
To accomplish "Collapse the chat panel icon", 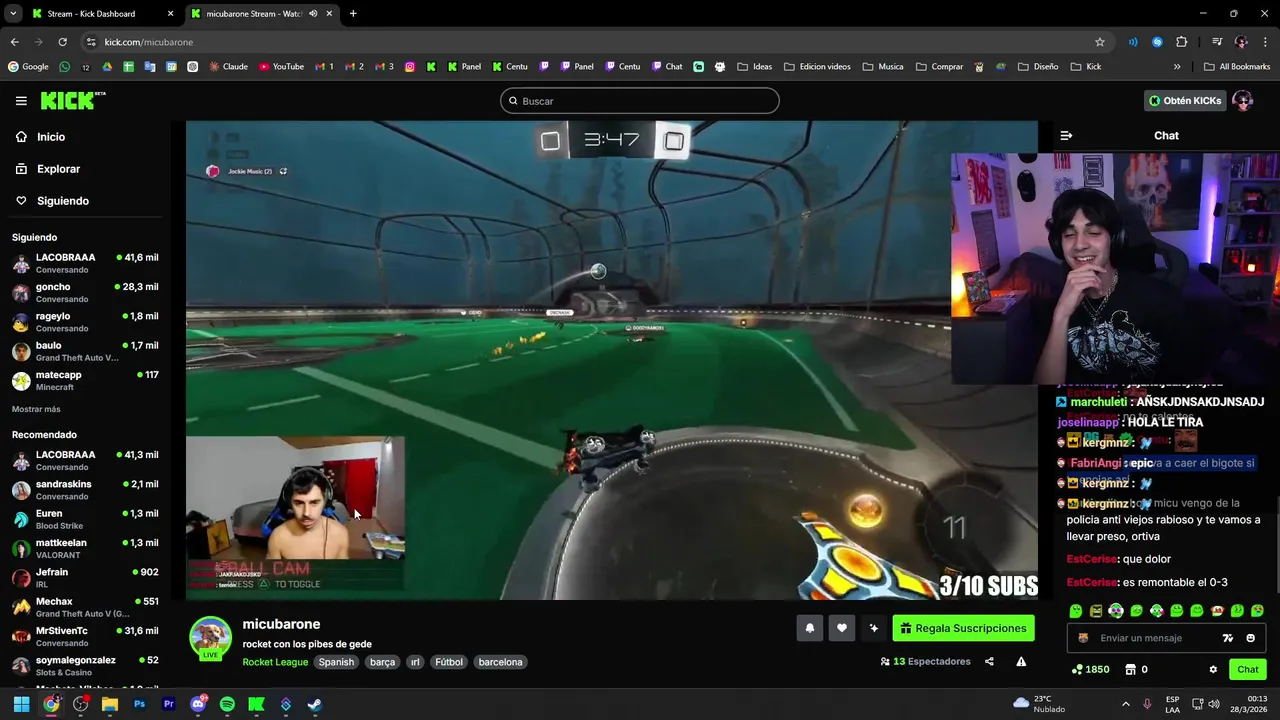I will click(1066, 136).
